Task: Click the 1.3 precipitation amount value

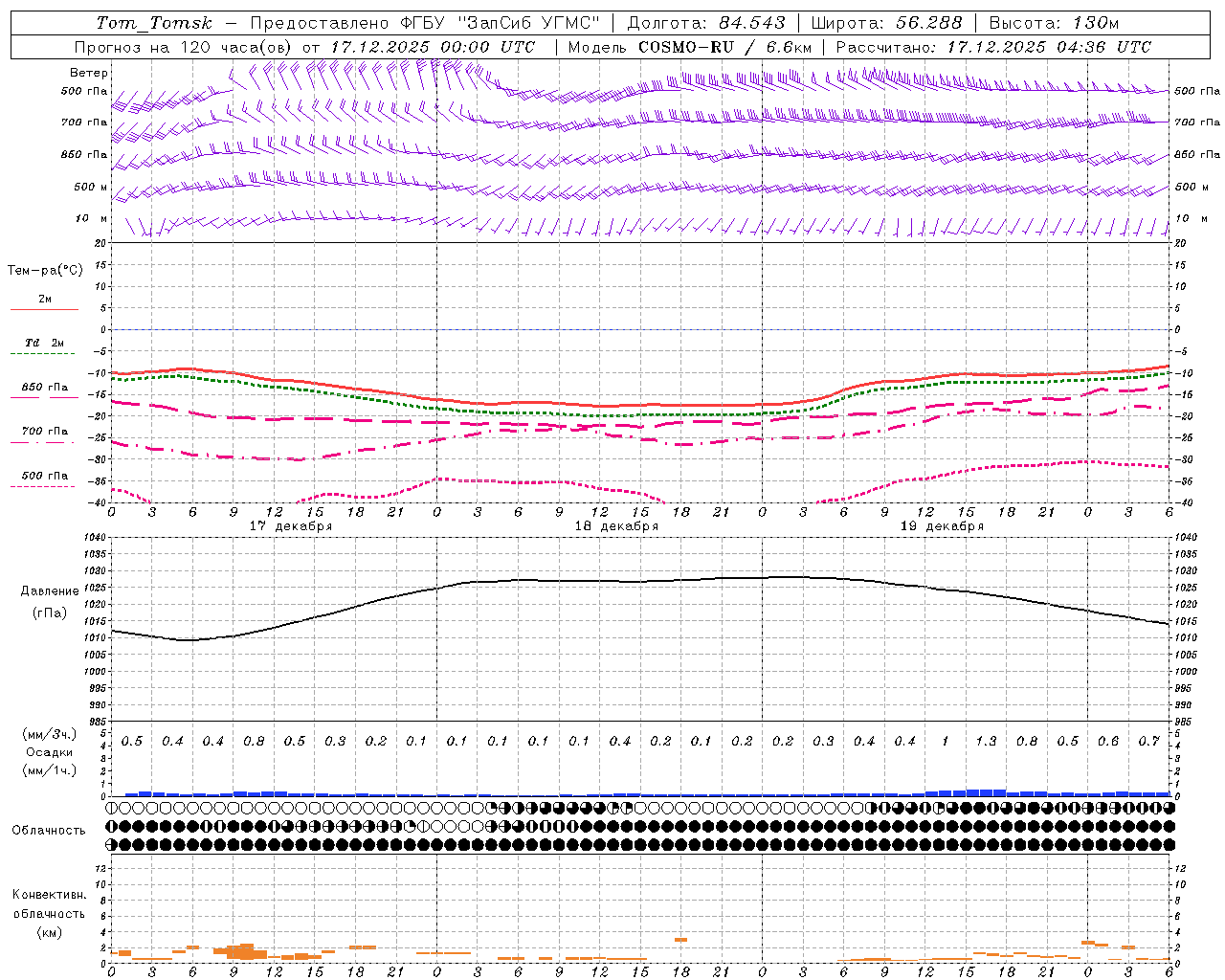Action: (x=986, y=741)
